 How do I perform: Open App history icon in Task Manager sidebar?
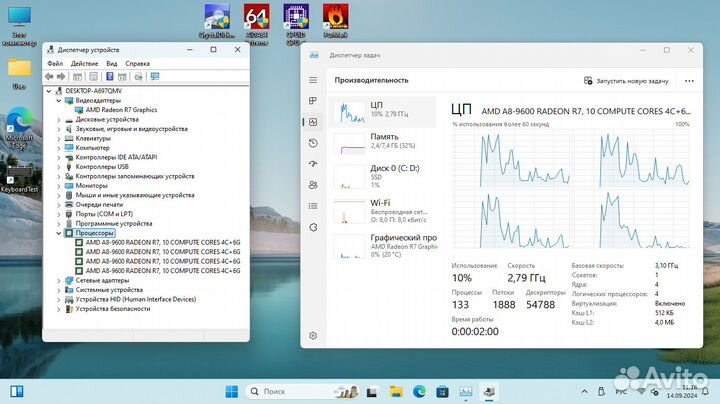click(x=313, y=143)
